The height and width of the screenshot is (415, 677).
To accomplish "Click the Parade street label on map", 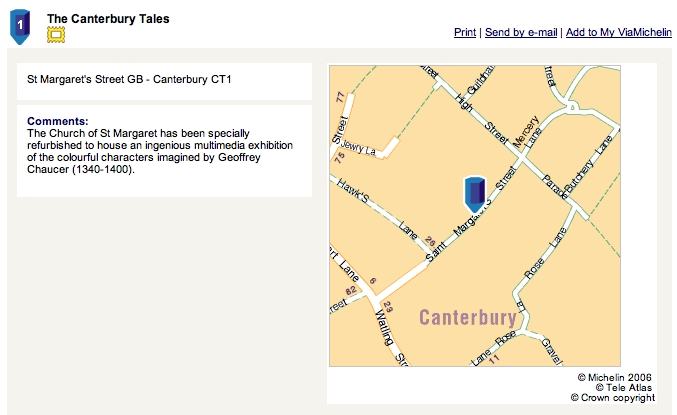I will (555, 187).
